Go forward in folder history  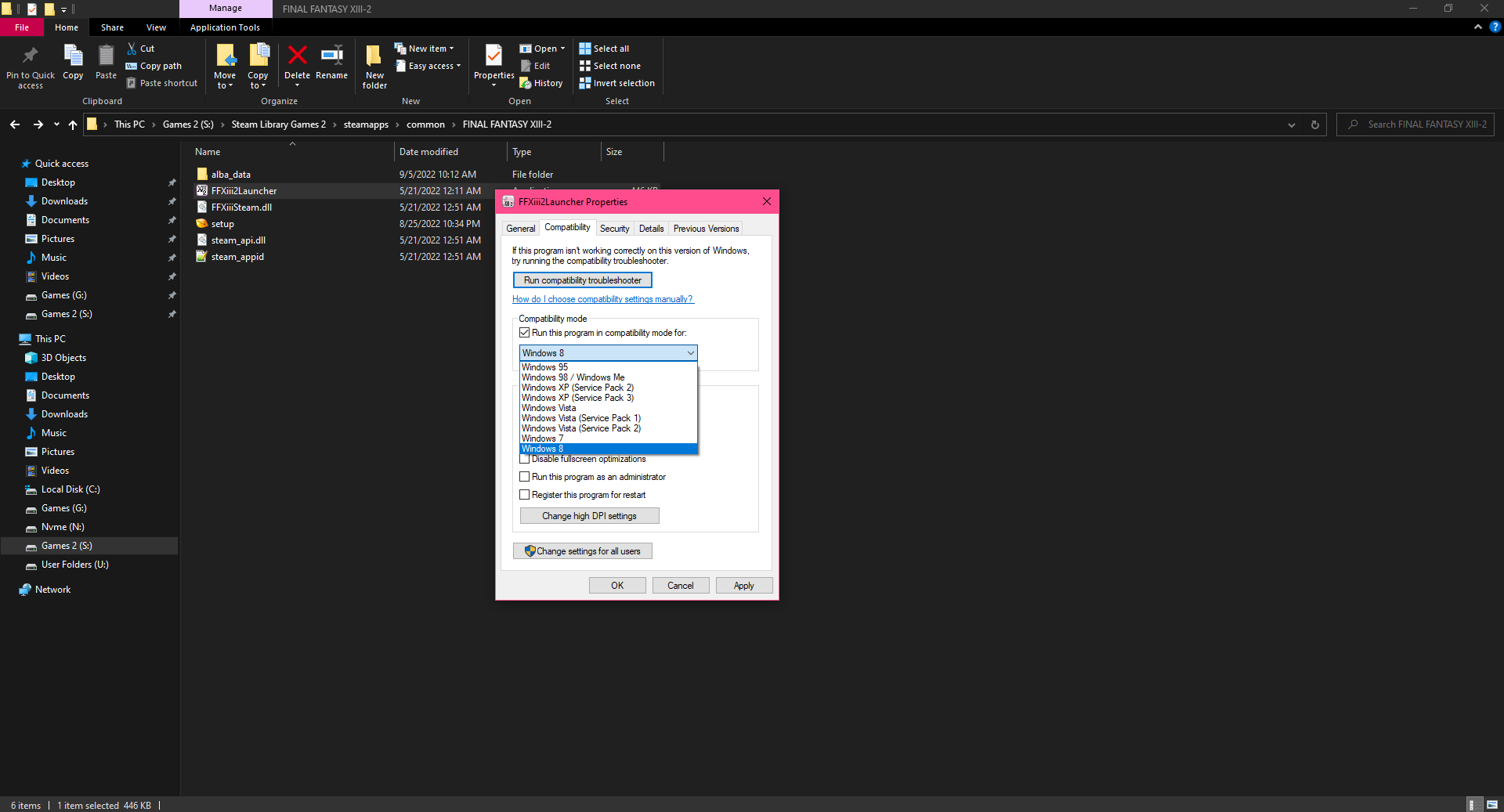point(38,125)
